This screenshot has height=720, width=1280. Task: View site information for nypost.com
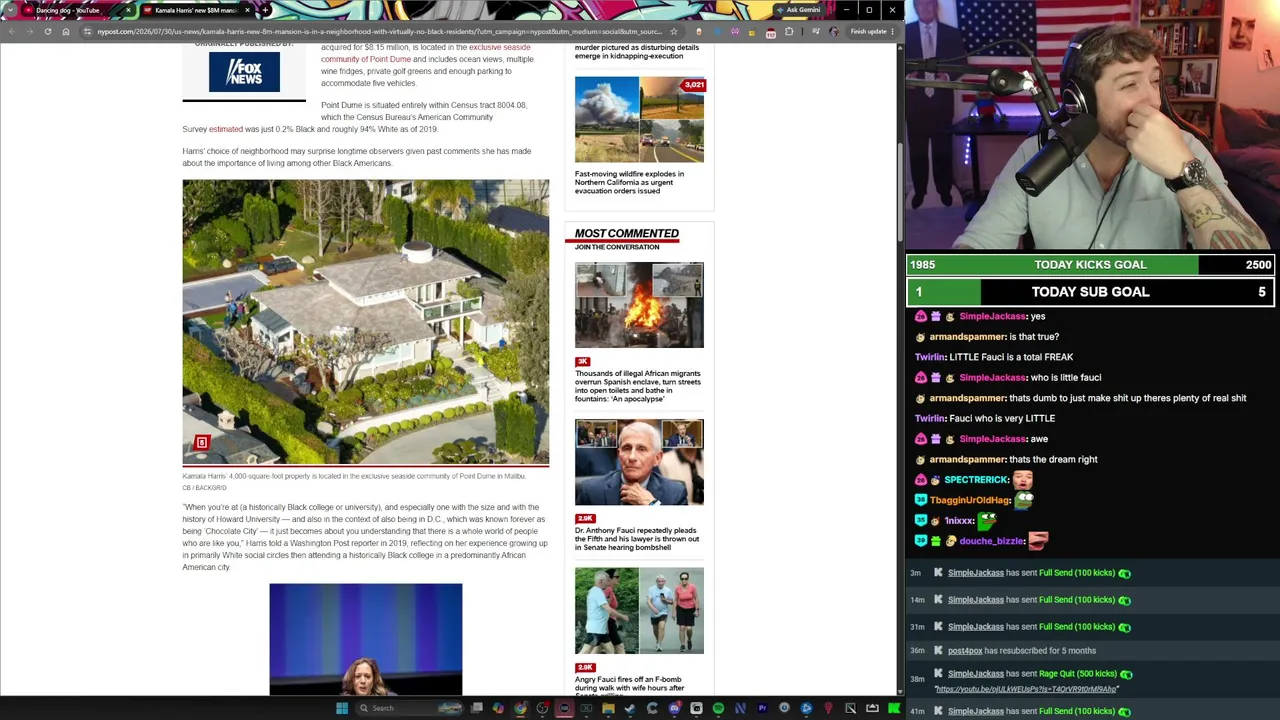[88, 32]
